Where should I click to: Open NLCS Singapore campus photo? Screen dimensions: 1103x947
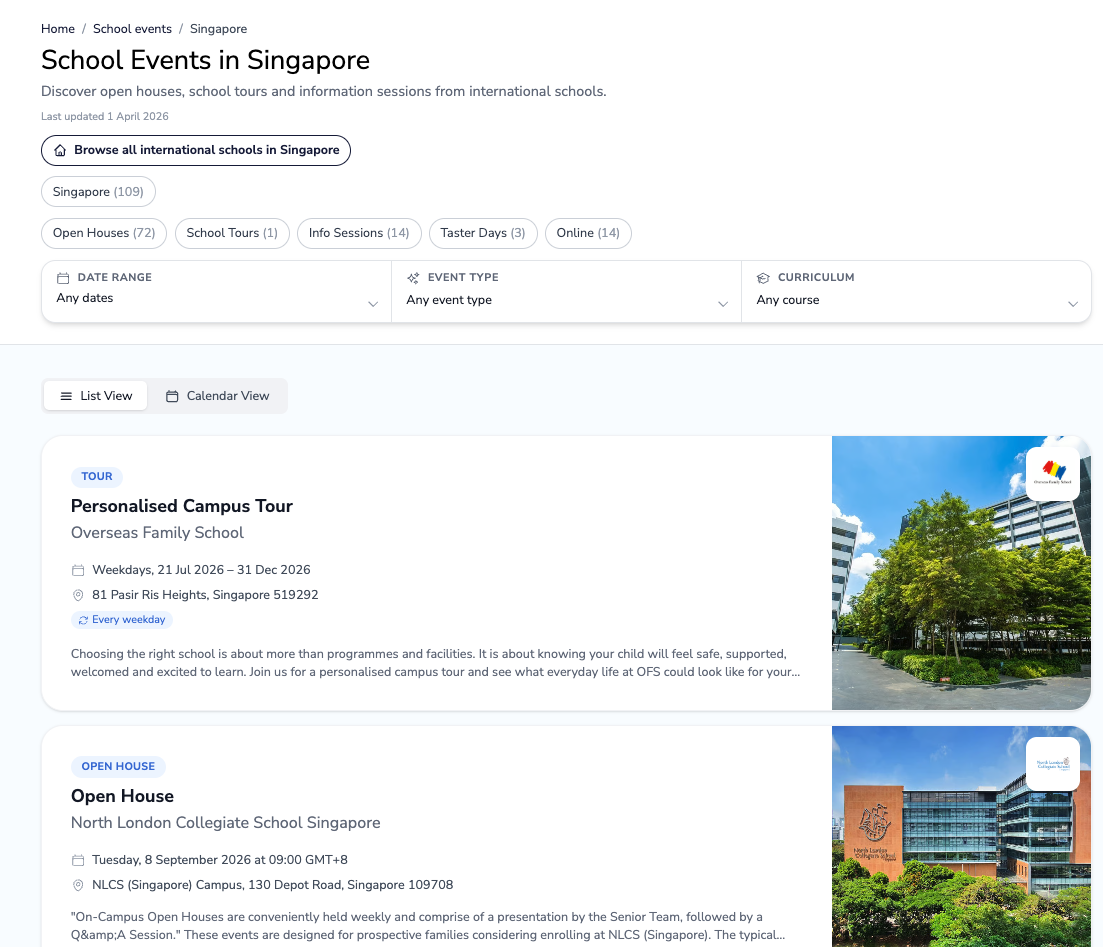coord(961,837)
